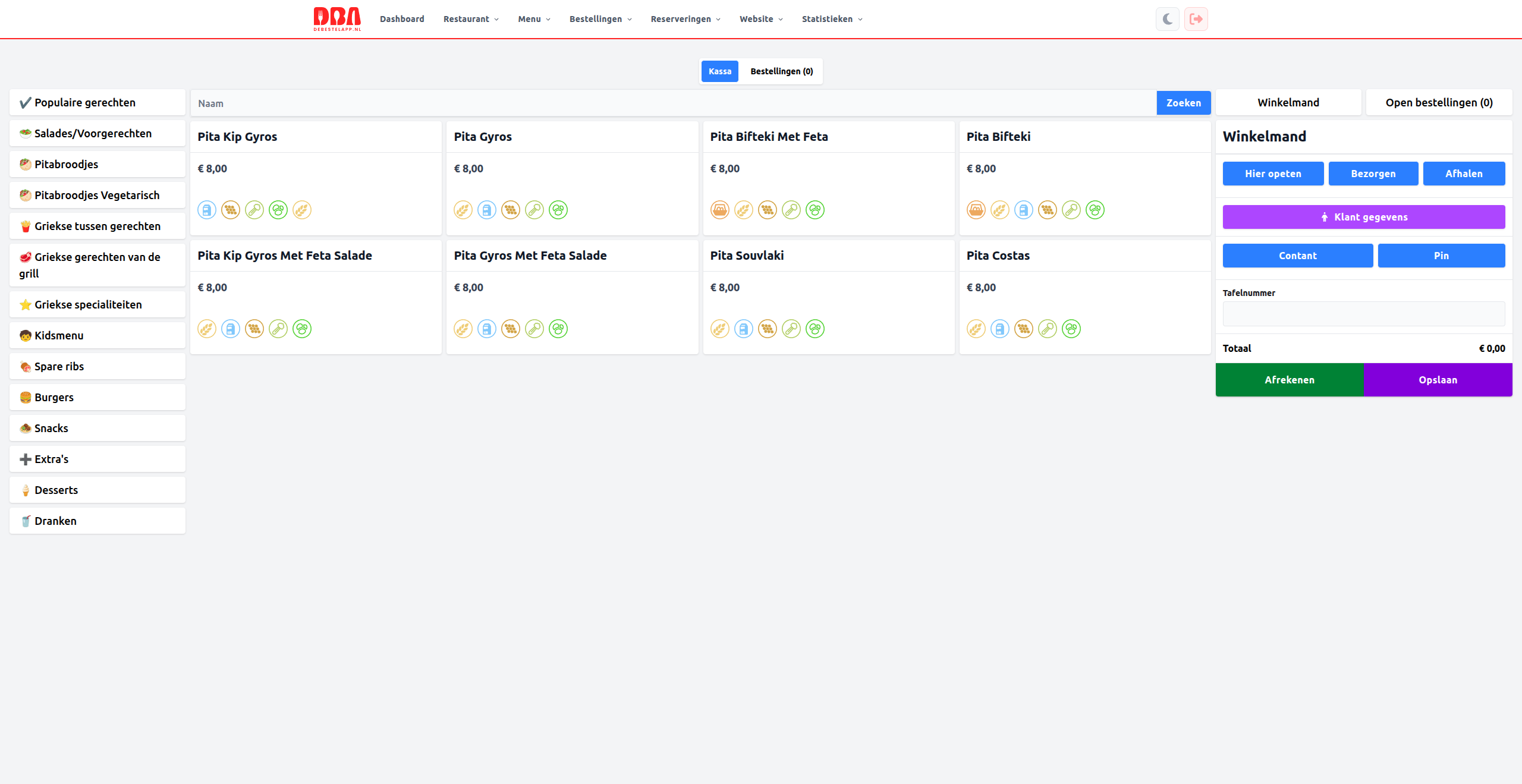The height and width of the screenshot is (784, 1522).
Task: Click celery icon on Pita Bifteki Met Feta
Action: pos(791,210)
